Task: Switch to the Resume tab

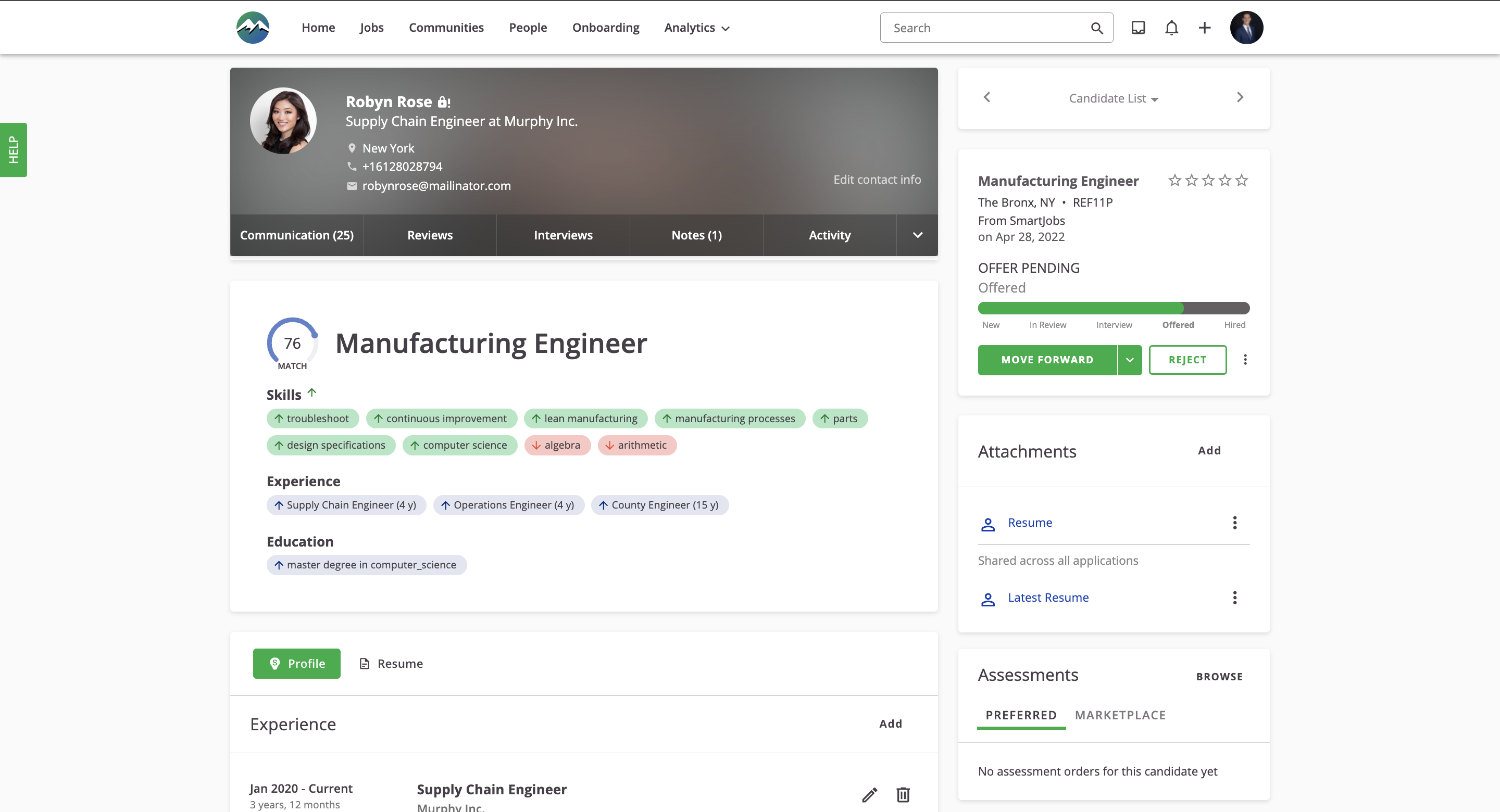Action: [391, 664]
